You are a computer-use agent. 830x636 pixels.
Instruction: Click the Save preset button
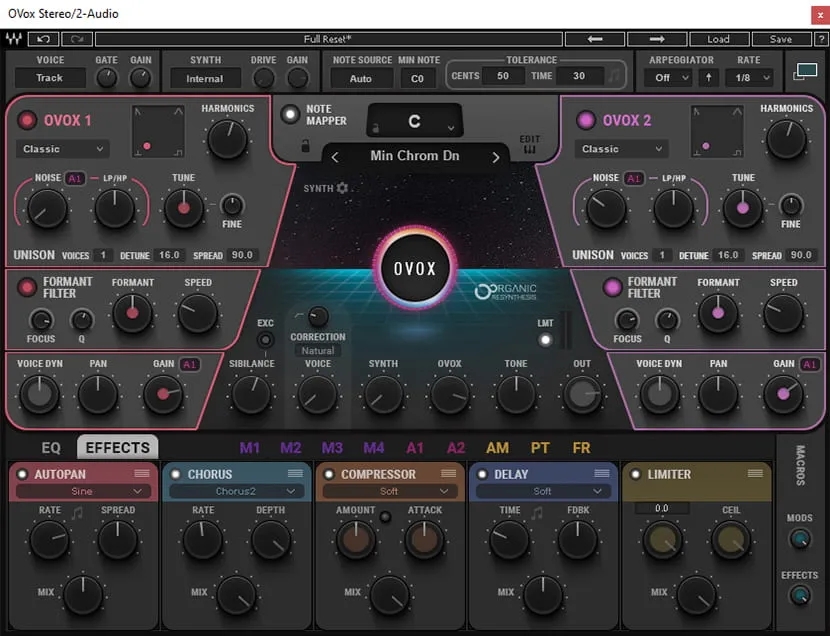[x=781, y=39]
